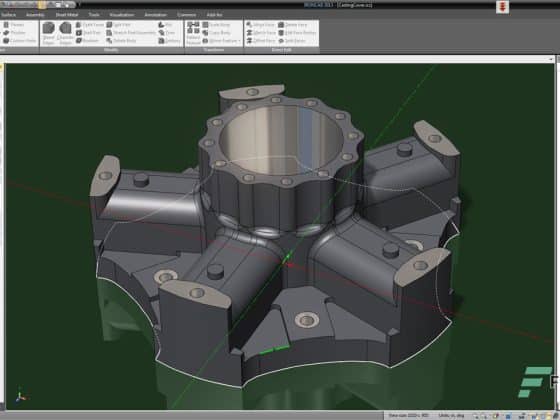Click the Delete Face tool
Image resolution: width=560 pixels, height=420 pixels.
[292, 25]
